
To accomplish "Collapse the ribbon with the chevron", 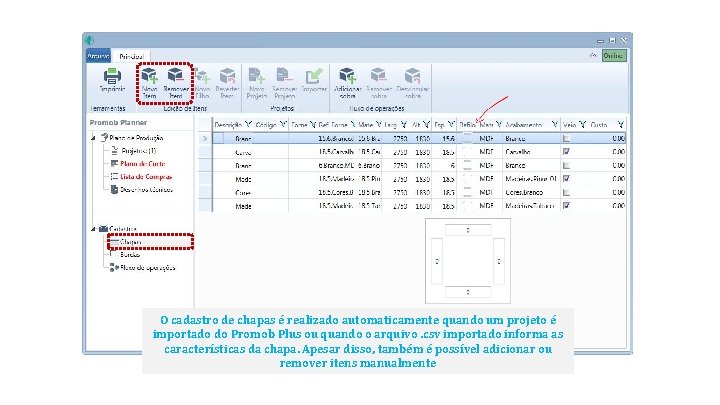I will 593,55.
